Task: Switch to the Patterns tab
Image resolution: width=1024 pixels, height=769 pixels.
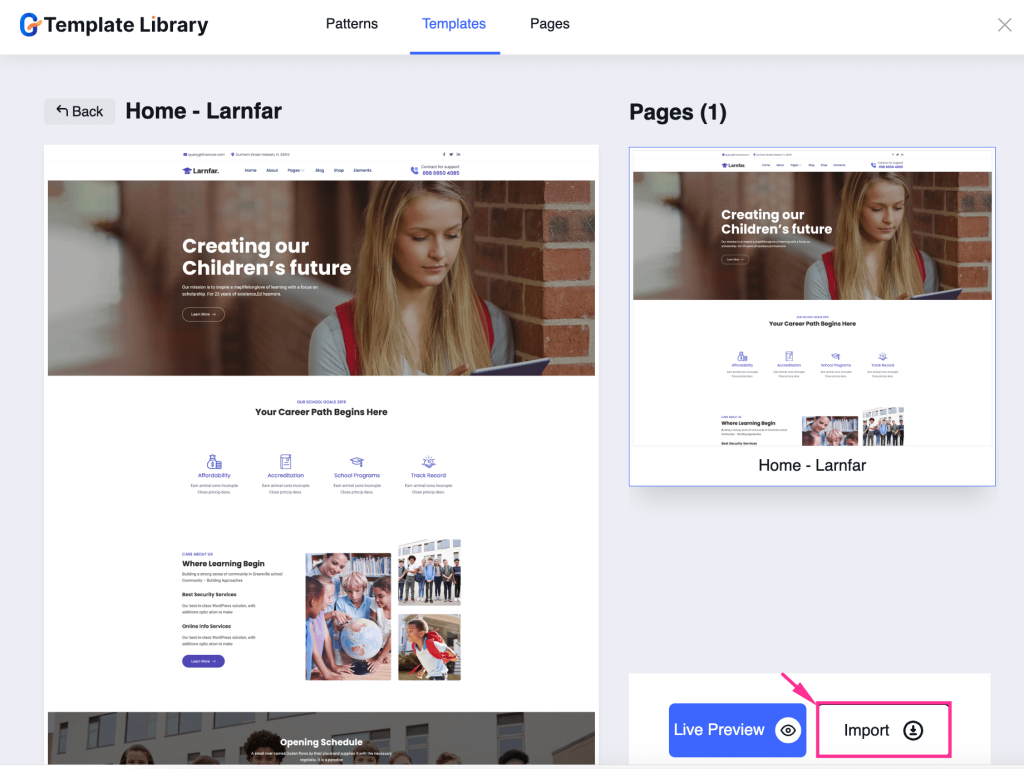Action: click(x=351, y=24)
